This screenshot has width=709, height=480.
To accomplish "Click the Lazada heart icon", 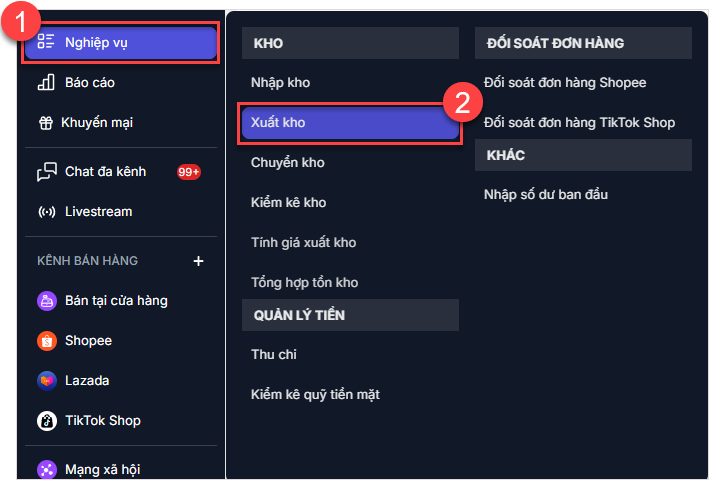I will (46, 380).
